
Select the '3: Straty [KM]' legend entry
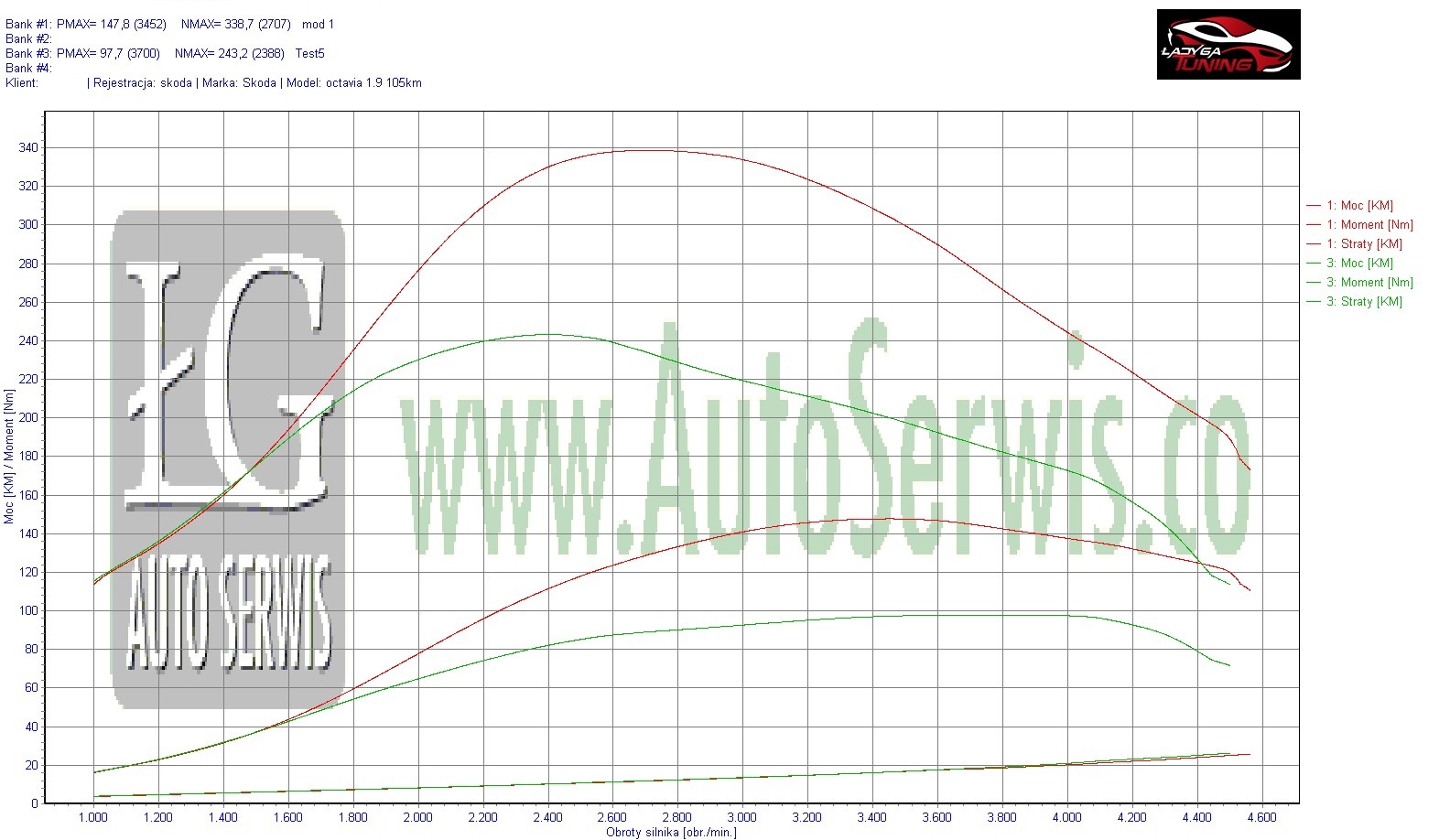click(1364, 302)
